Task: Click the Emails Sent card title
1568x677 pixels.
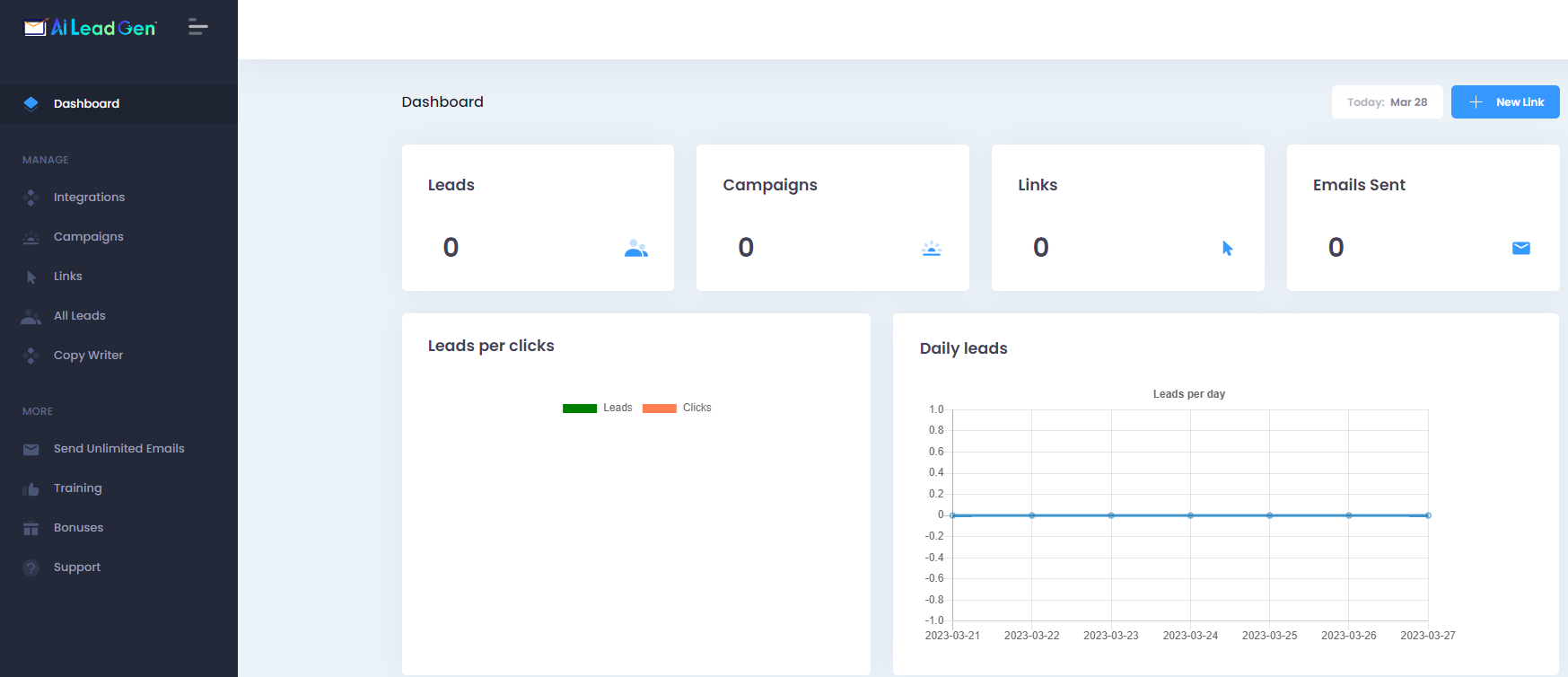Action: [x=1359, y=185]
